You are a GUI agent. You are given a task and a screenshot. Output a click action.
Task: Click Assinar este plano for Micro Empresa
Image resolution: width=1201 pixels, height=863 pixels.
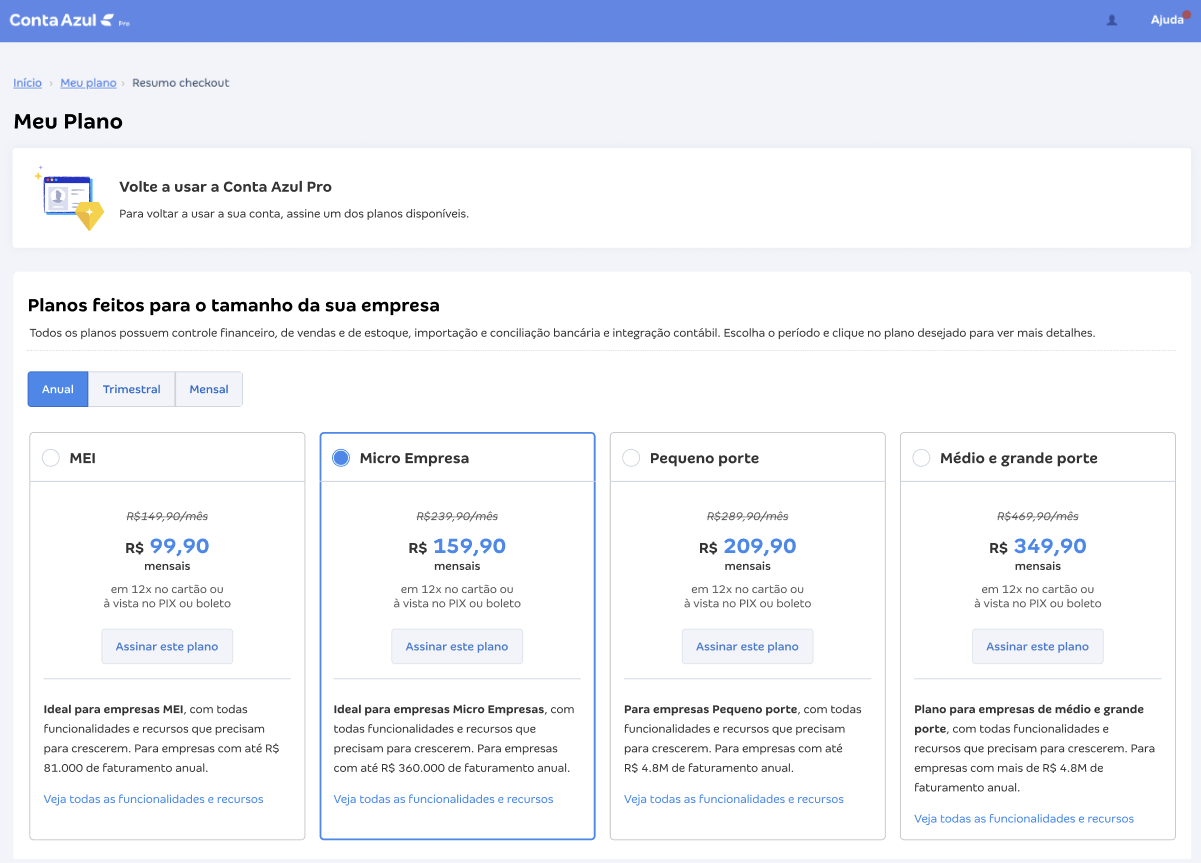point(457,646)
